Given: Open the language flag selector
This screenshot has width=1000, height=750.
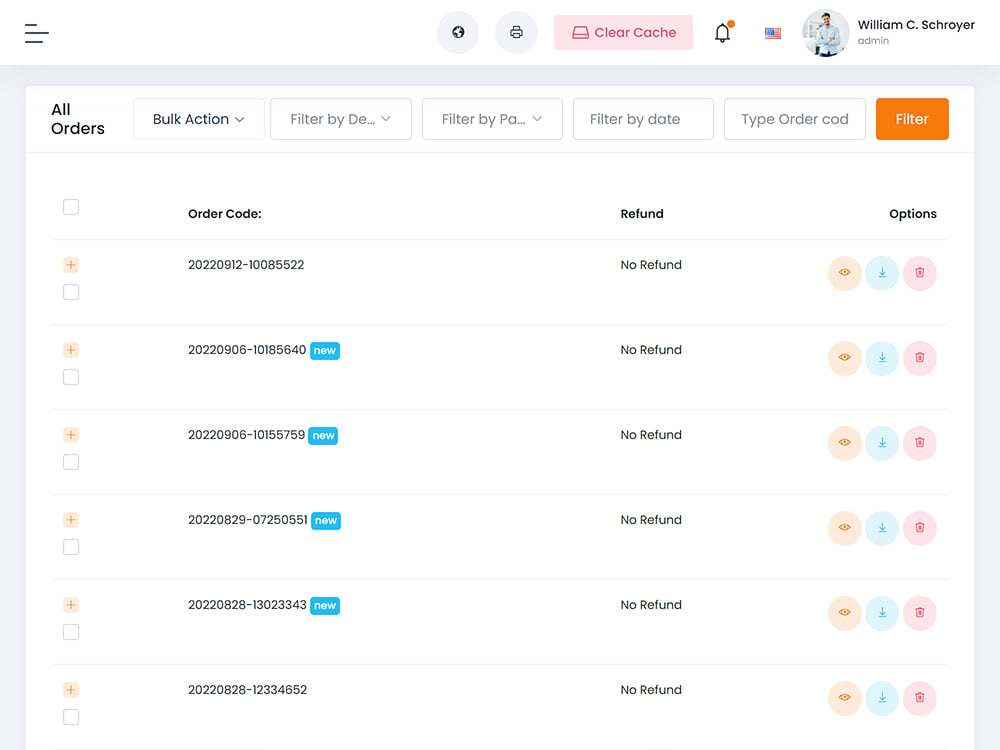Looking at the screenshot, I should (x=772, y=32).
